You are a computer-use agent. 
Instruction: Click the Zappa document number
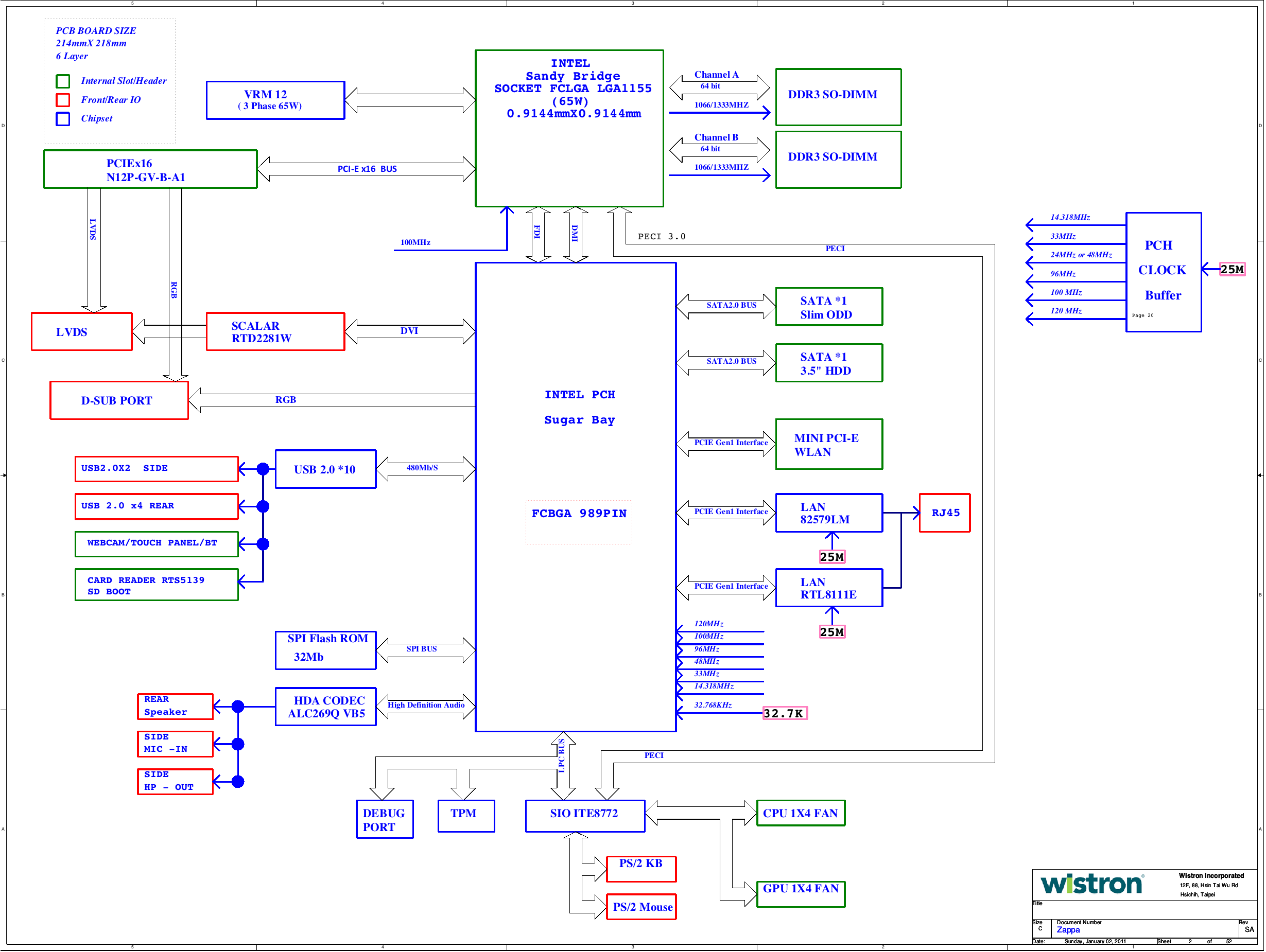[1068, 930]
